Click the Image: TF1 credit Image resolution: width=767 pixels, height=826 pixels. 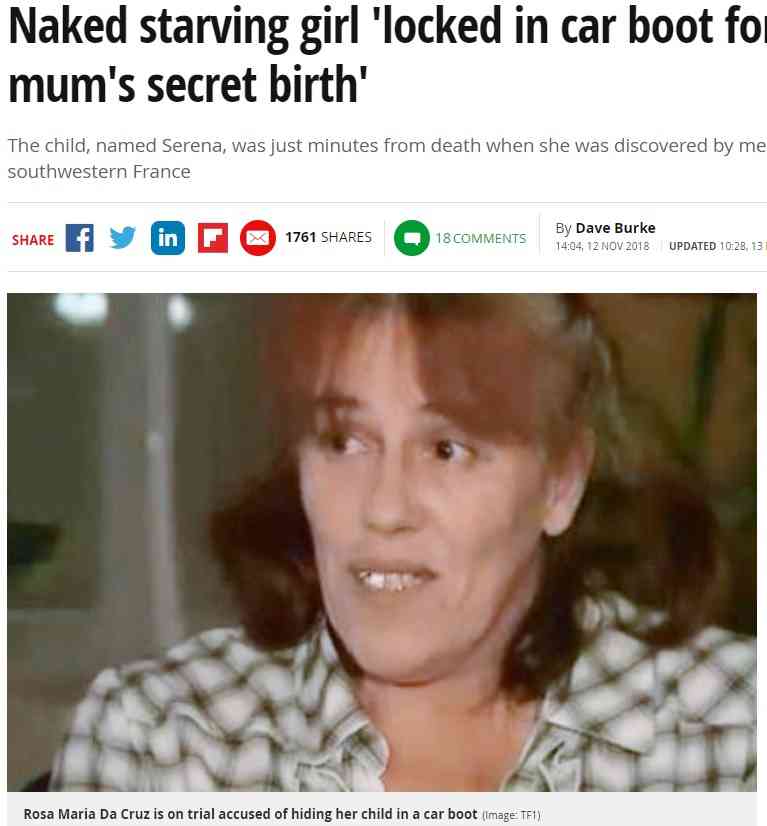pyautogui.click(x=511, y=815)
